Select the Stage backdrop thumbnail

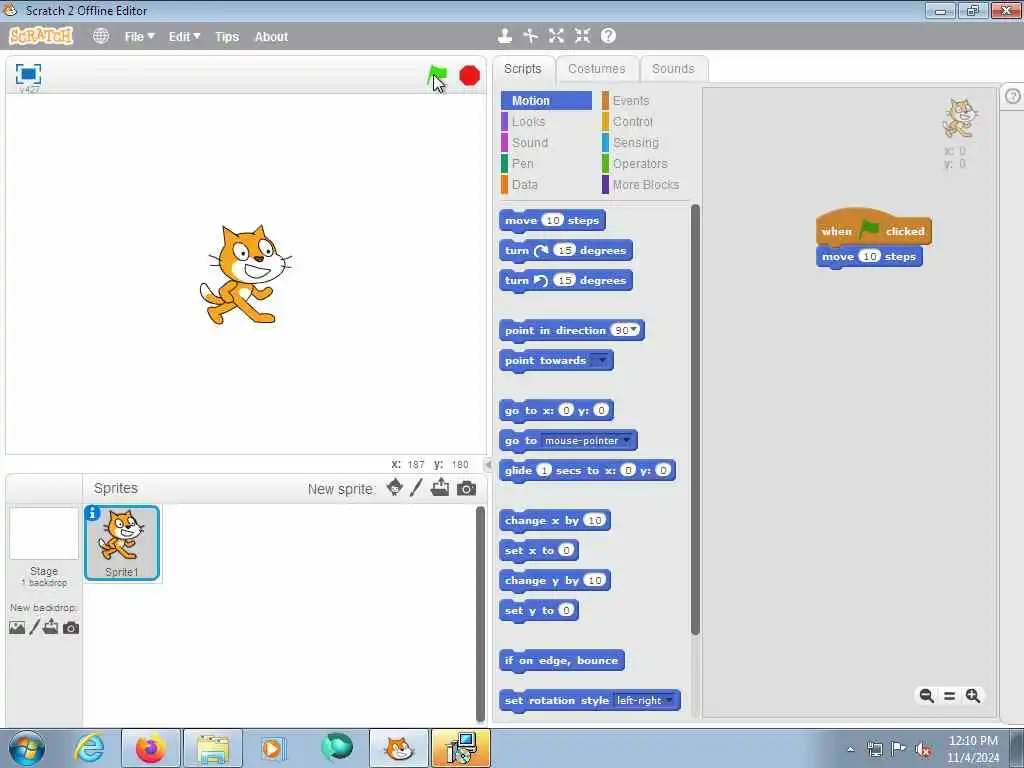pyautogui.click(x=44, y=534)
